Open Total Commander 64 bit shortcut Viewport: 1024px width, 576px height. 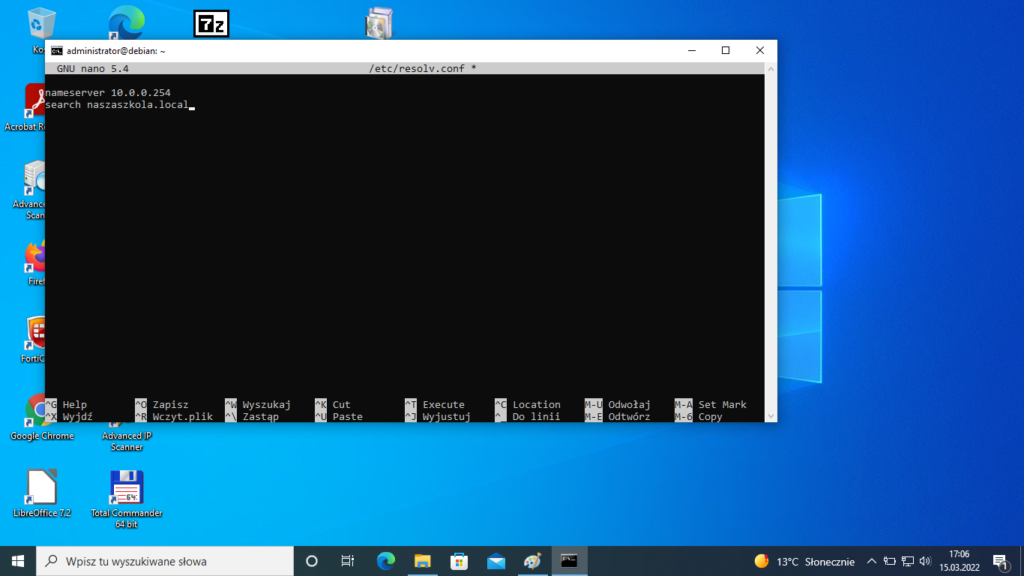[126, 488]
